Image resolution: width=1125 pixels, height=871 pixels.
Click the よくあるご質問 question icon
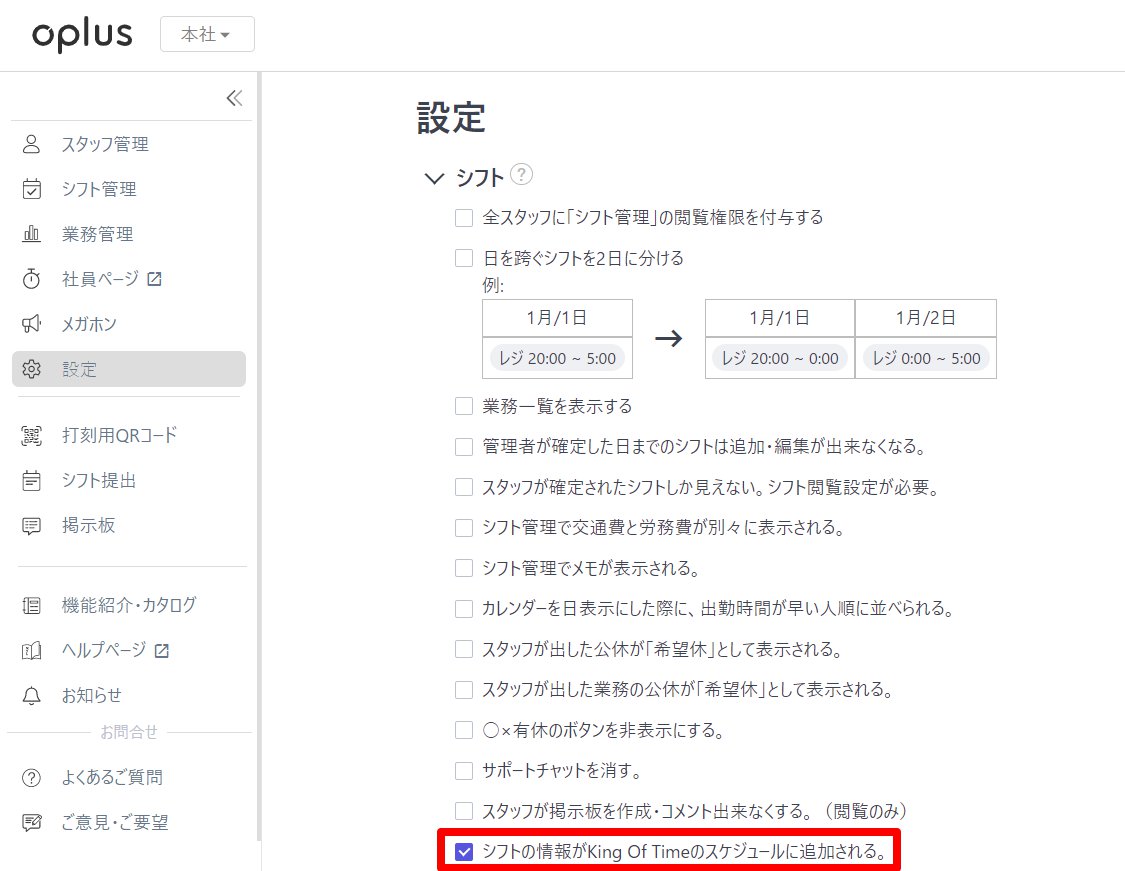tap(32, 778)
